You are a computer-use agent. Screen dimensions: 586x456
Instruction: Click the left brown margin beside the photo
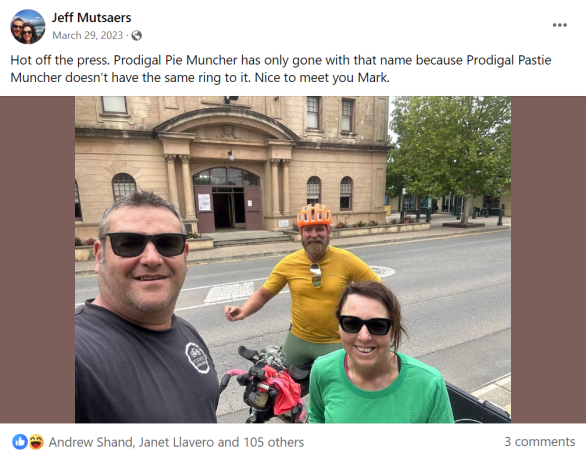[37, 259]
